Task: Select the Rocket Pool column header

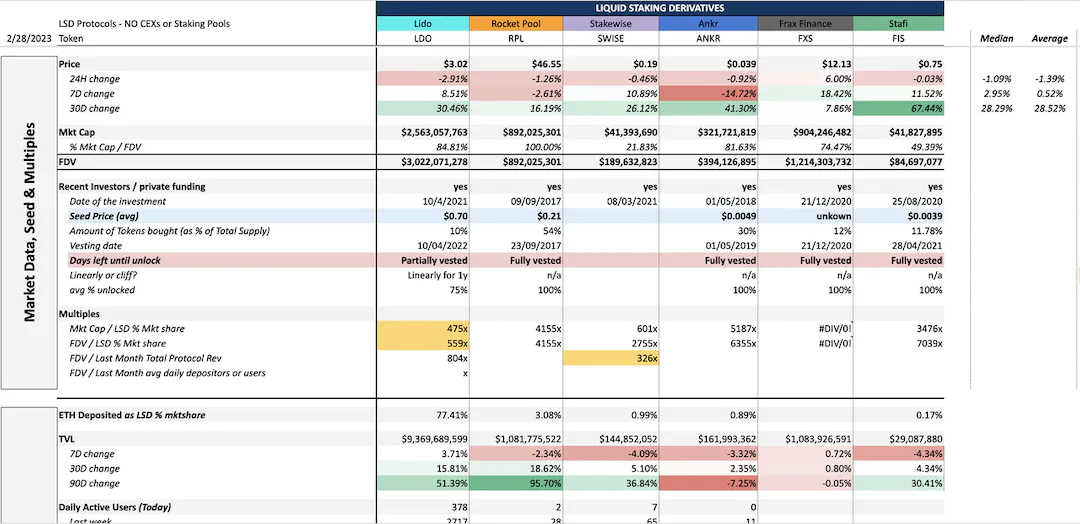Action: tap(516, 24)
